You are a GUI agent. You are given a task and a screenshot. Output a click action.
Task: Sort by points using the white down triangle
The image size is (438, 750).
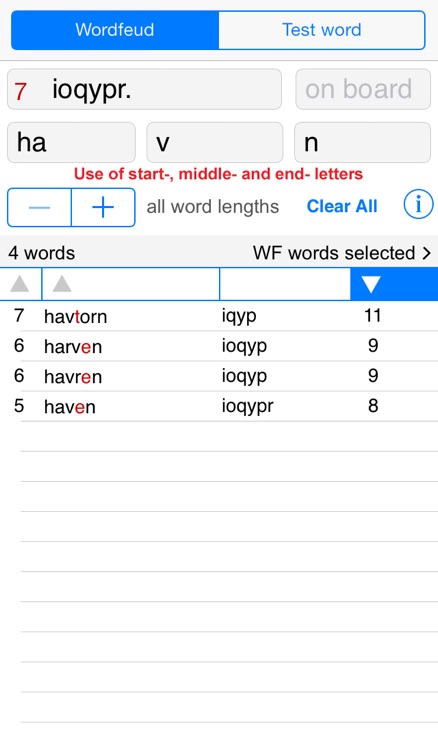pyautogui.click(x=371, y=284)
